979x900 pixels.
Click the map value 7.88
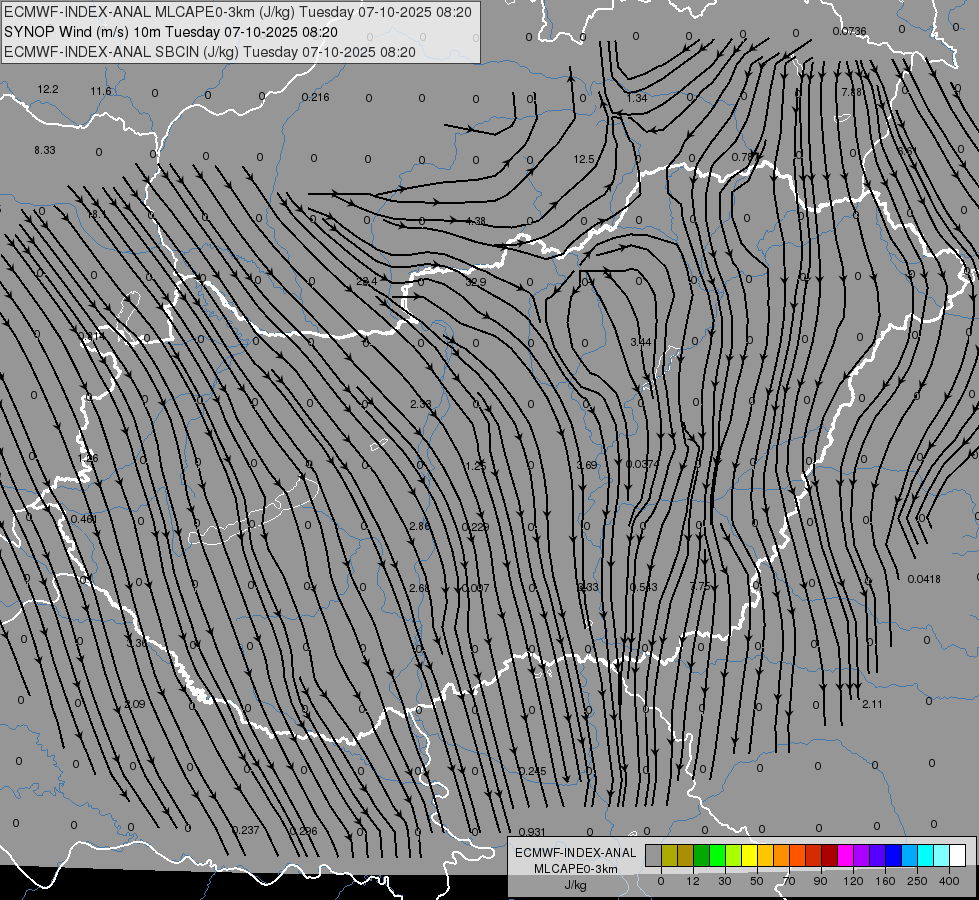click(851, 92)
